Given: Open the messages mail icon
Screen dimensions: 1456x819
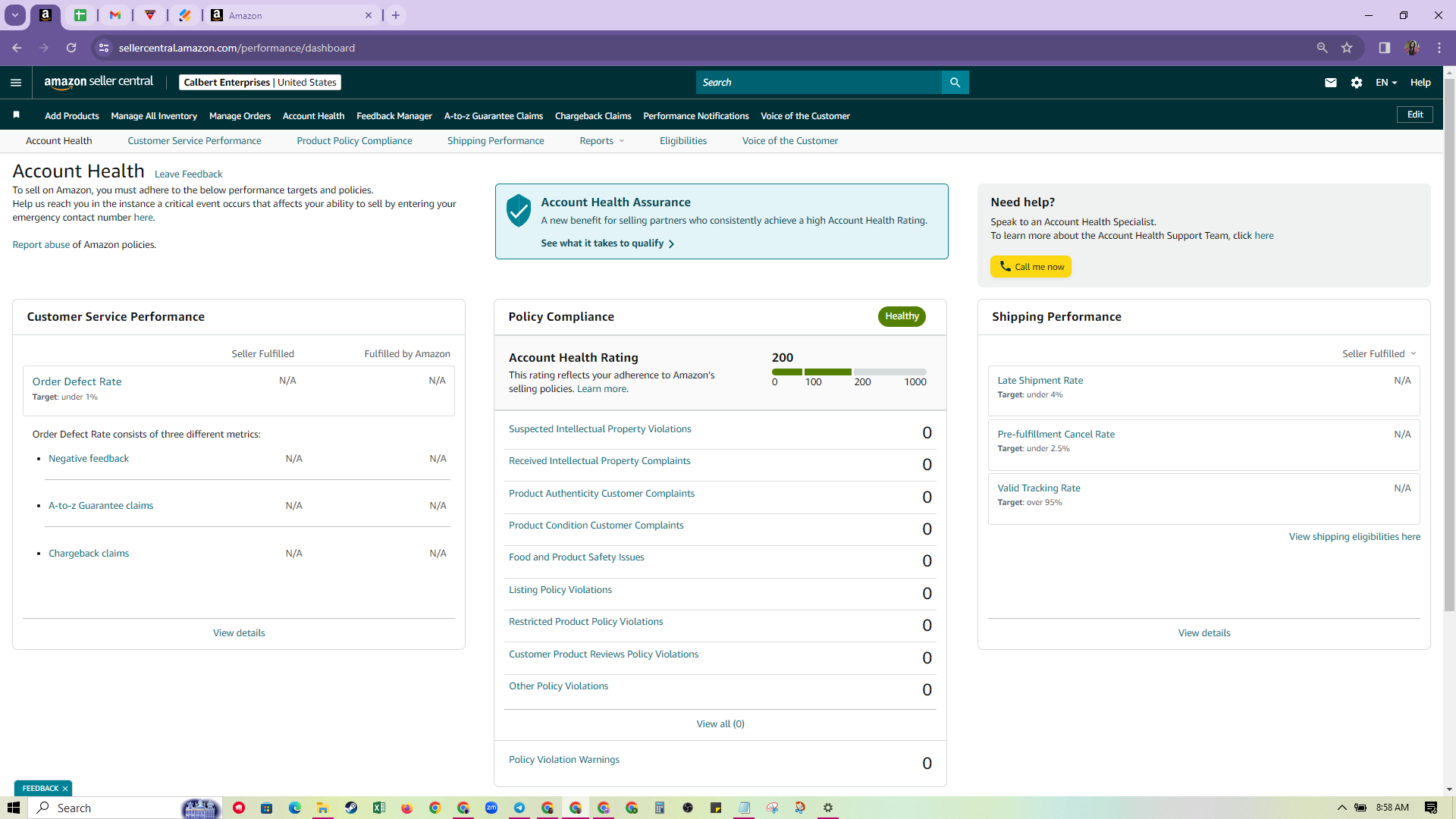Looking at the screenshot, I should pyautogui.click(x=1331, y=83).
